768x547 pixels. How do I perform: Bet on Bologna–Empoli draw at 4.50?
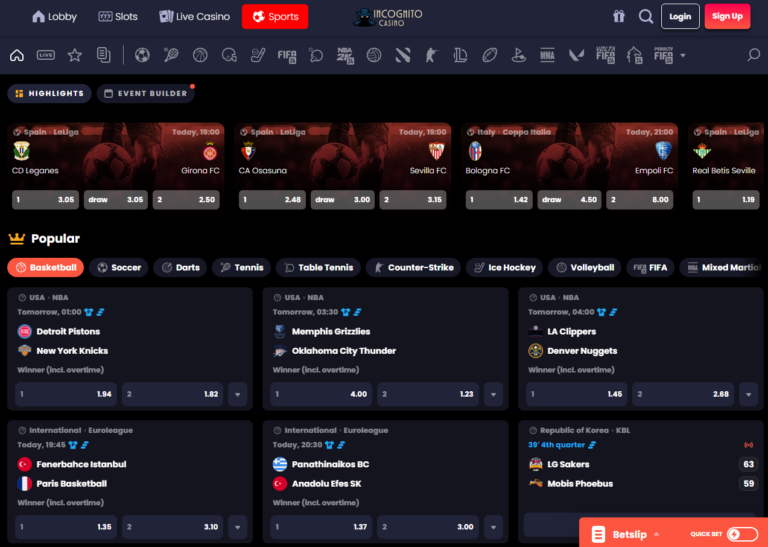pyautogui.click(x=570, y=200)
